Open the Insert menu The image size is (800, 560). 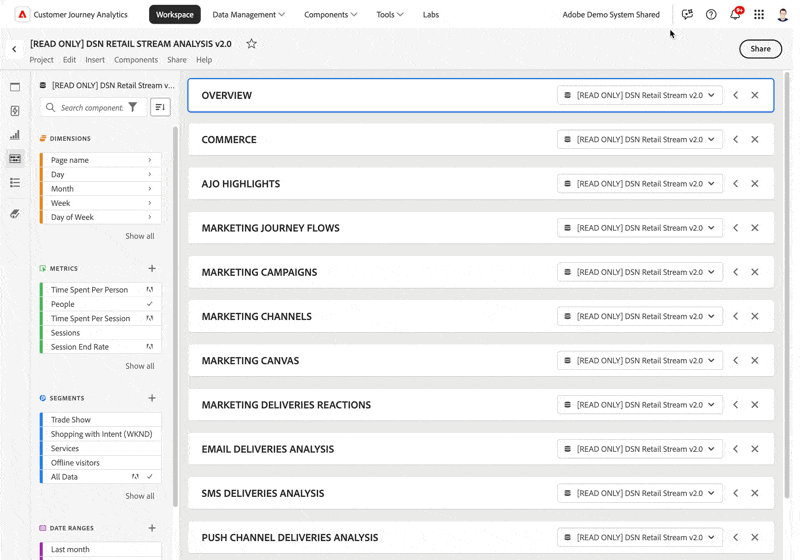(95, 60)
